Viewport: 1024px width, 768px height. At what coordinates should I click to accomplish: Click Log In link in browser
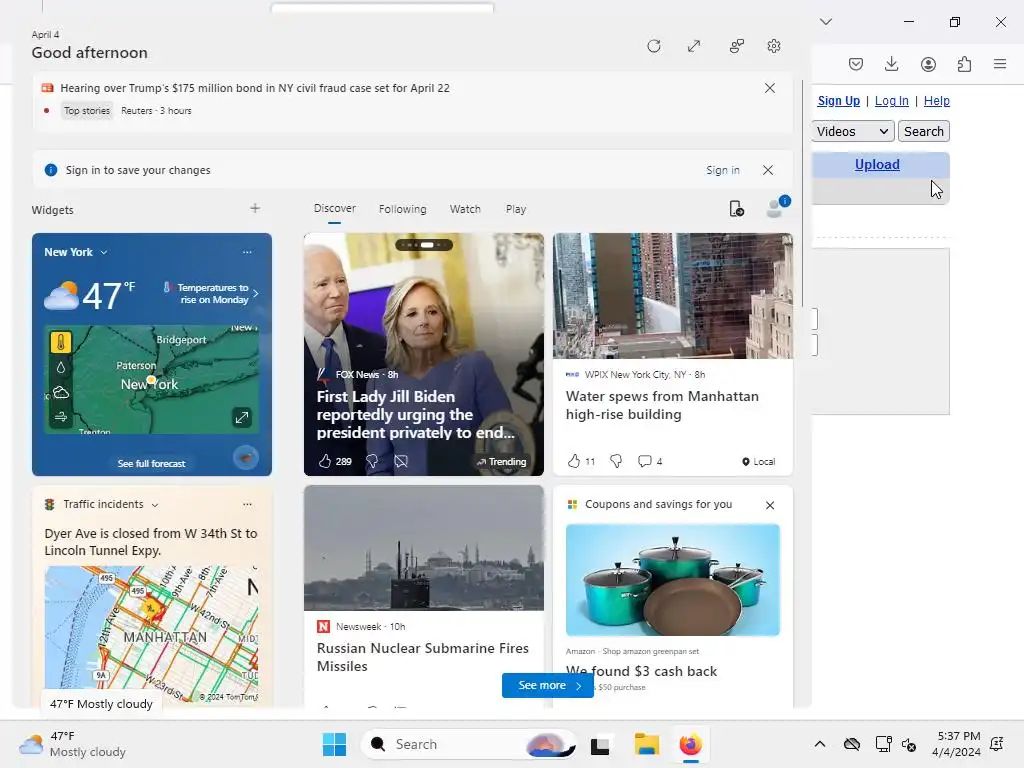891,101
